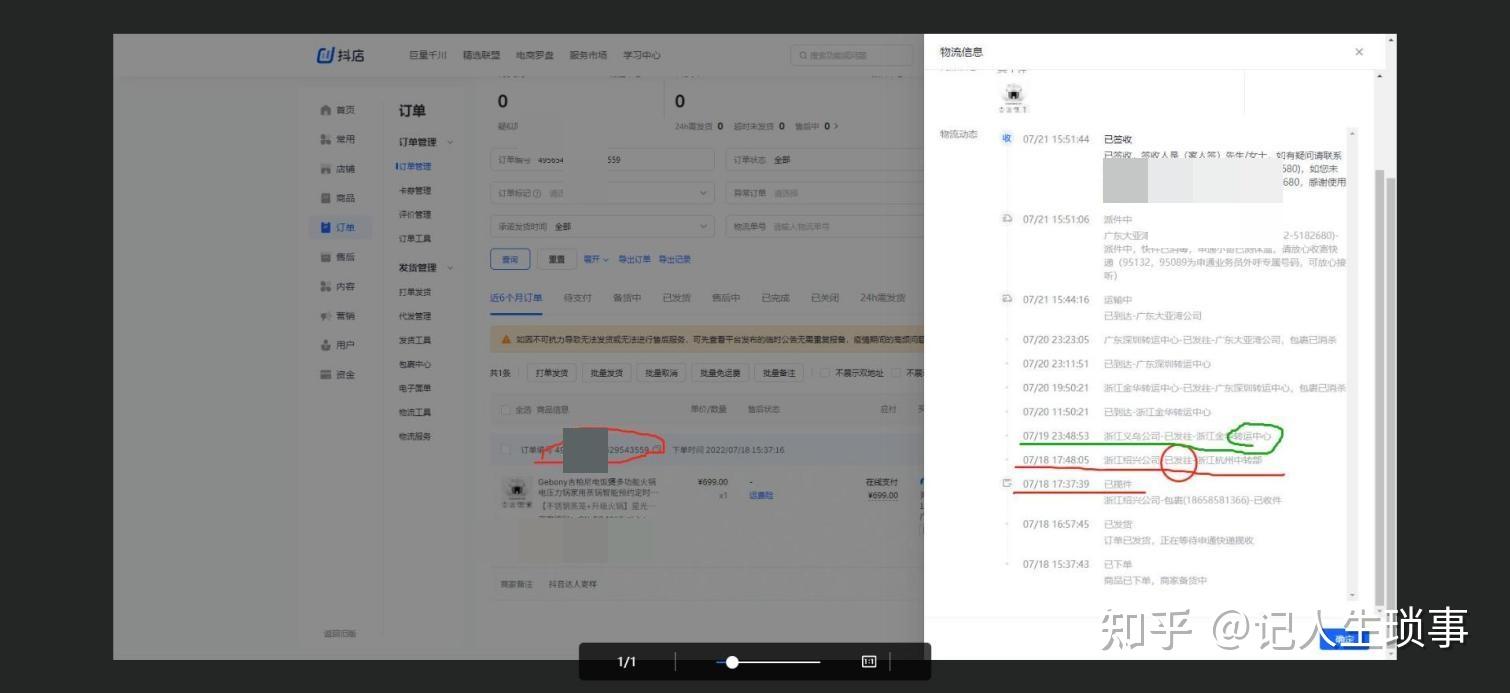This screenshot has height=693, width=1510.
Task: Click 批量发货 button
Action: pyautogui.click(x=607, y=373)
